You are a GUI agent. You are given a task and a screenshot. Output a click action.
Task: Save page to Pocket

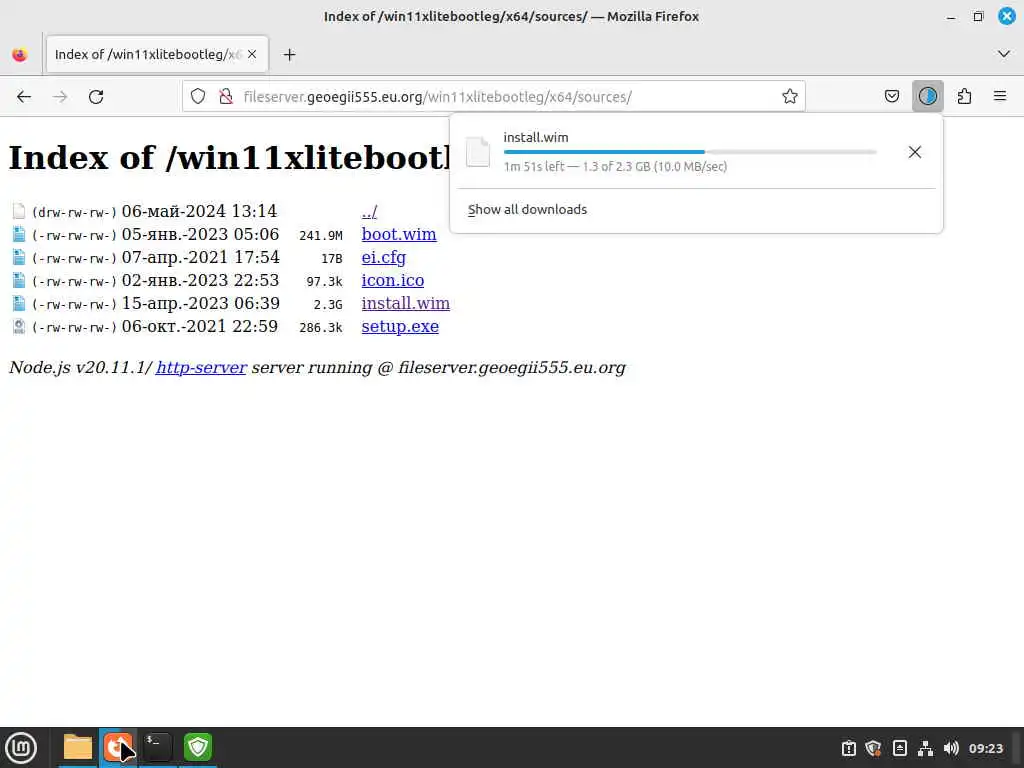tap(891, 97)
